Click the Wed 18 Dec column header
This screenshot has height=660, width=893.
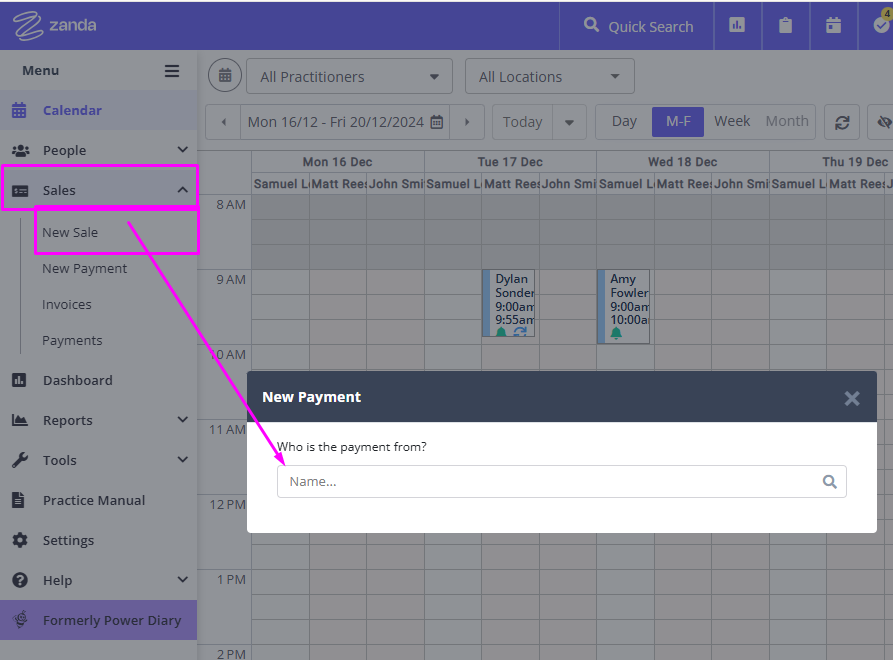682,162
